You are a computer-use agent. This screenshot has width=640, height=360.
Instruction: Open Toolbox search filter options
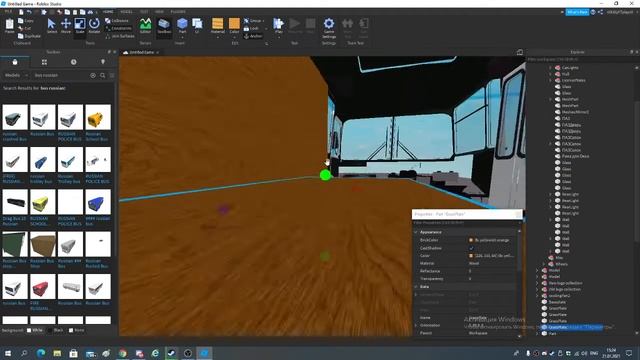[112, 76]
